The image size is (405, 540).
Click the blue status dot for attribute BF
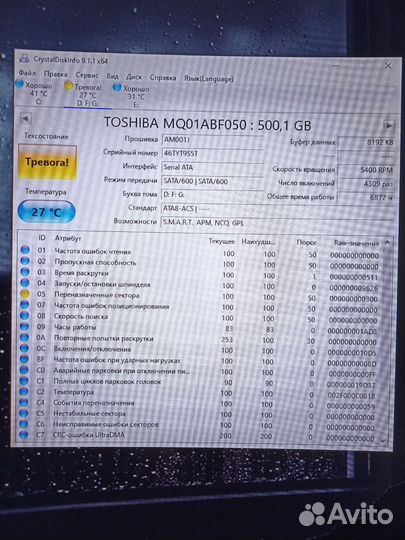(24, 360)
